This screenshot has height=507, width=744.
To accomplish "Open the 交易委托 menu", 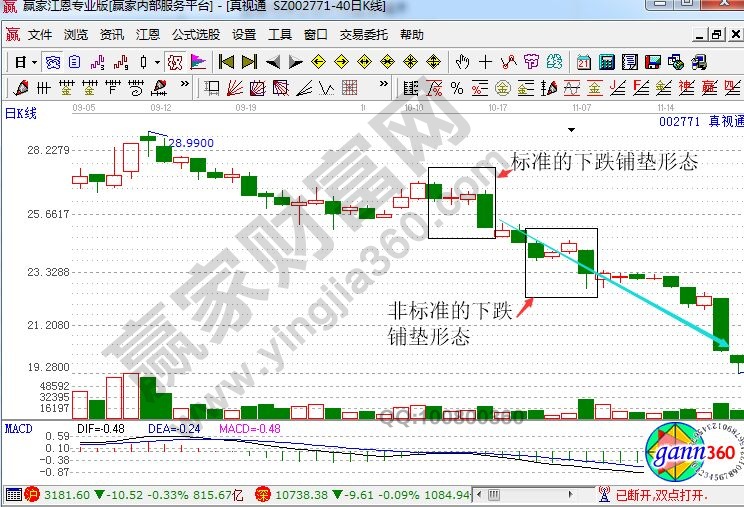I will pyautogui.click(x=362, y=34).
